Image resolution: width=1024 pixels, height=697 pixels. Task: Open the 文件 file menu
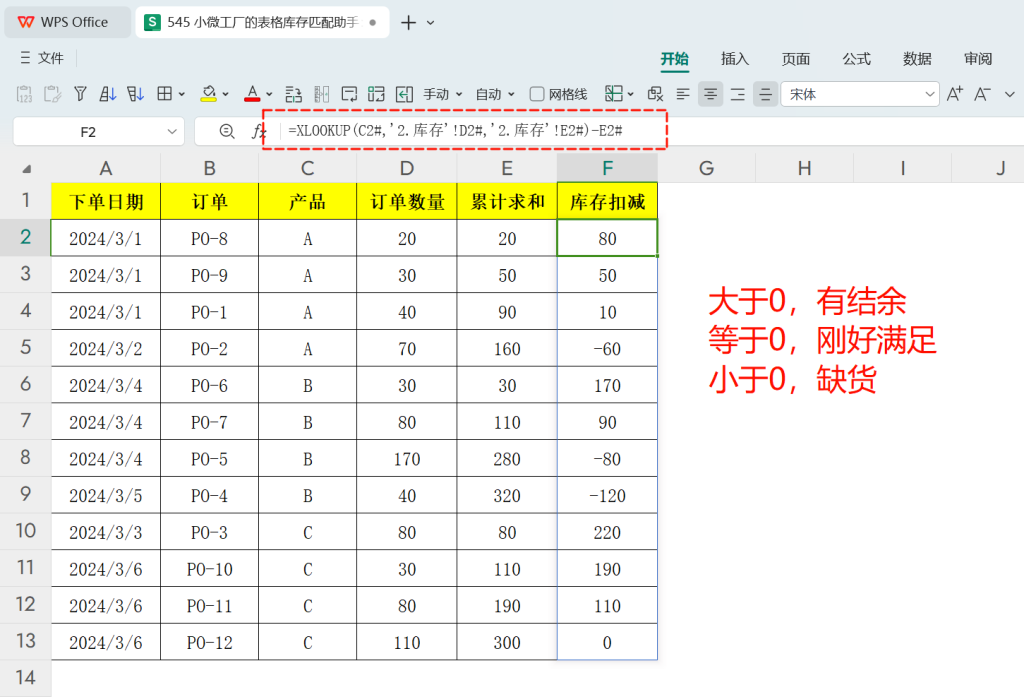click(x=42, y=58)
